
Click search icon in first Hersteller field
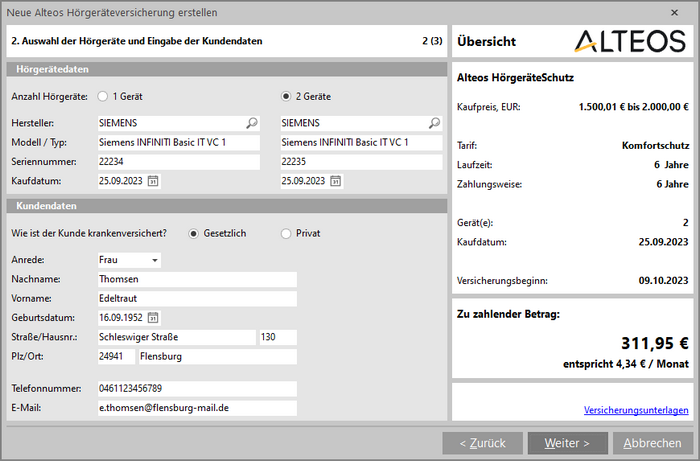click(x=251, y=123)
